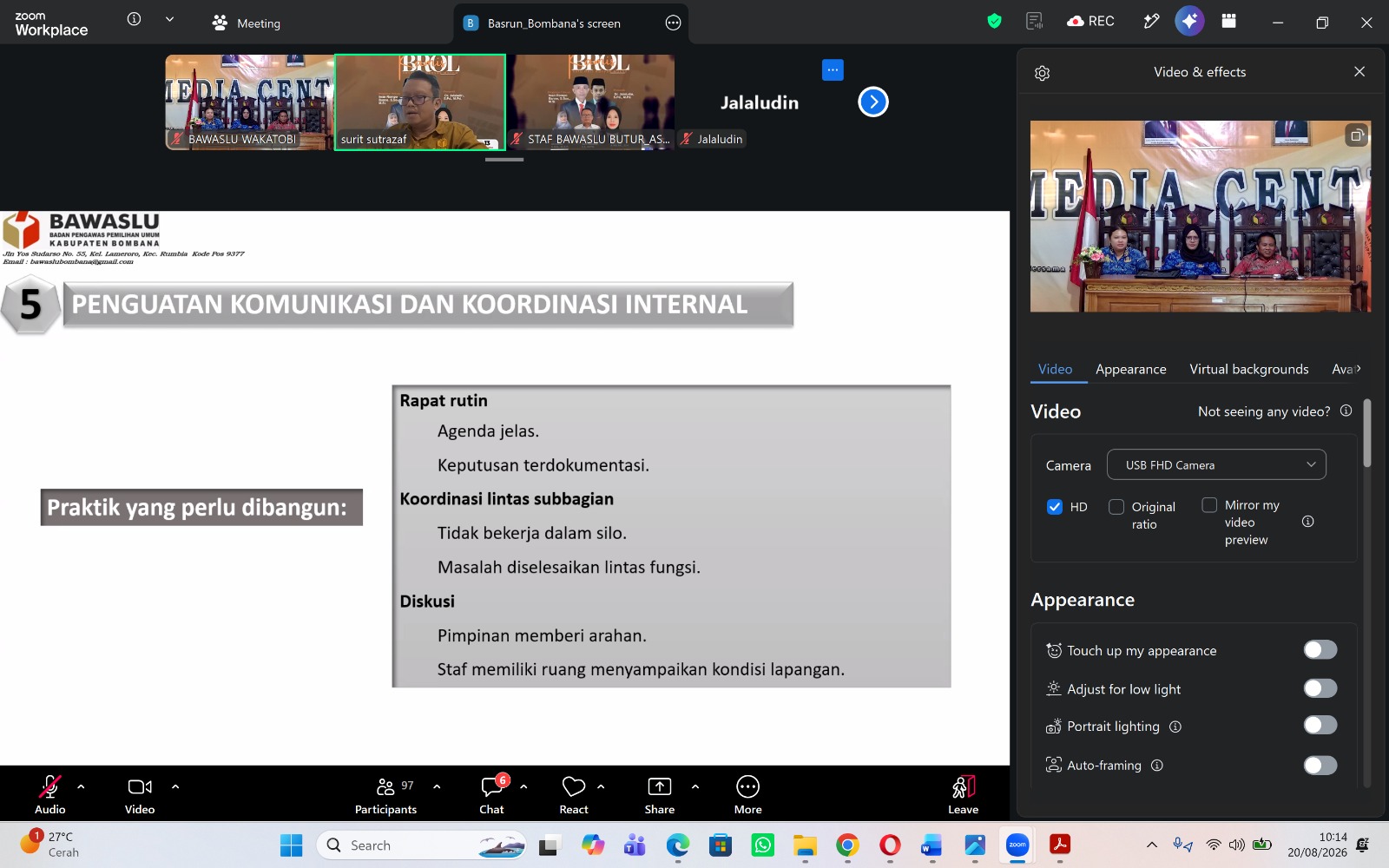Screen dimensions: 1389x868
Task: Enable Mirror my video preview checkbox
Action: point(1209,505)
